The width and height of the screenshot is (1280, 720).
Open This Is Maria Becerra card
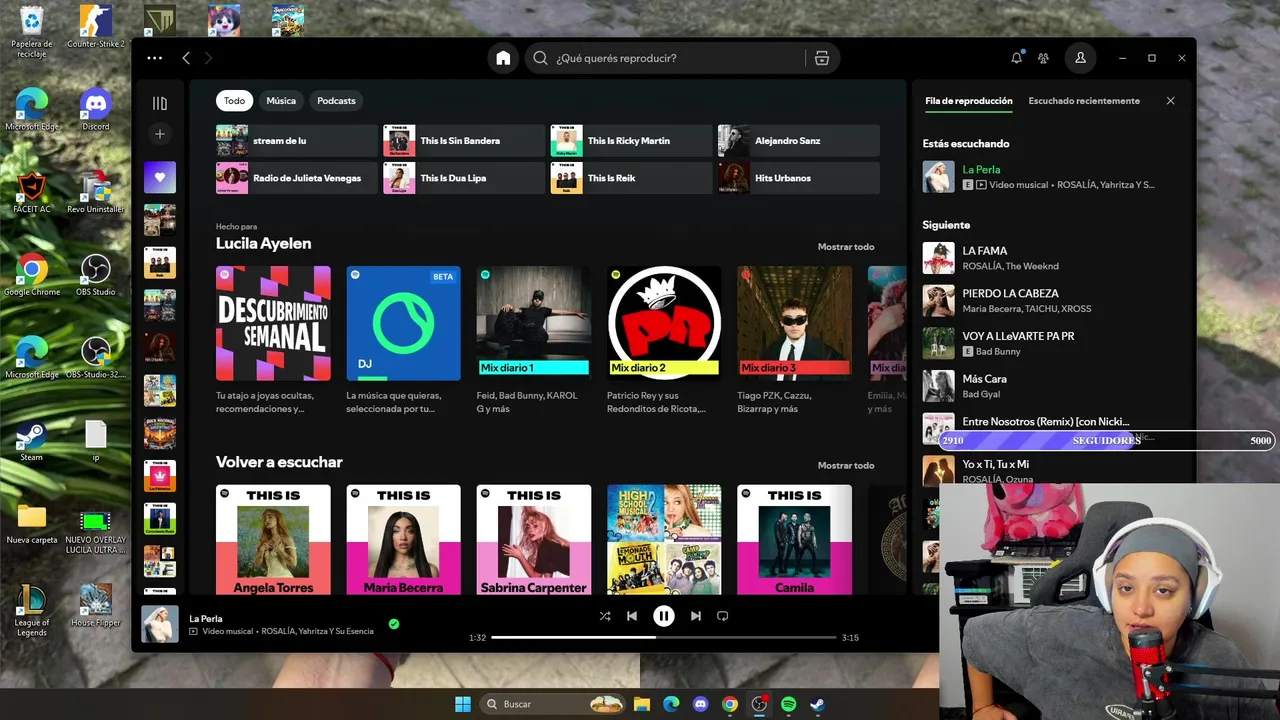(x=403, y=540)
